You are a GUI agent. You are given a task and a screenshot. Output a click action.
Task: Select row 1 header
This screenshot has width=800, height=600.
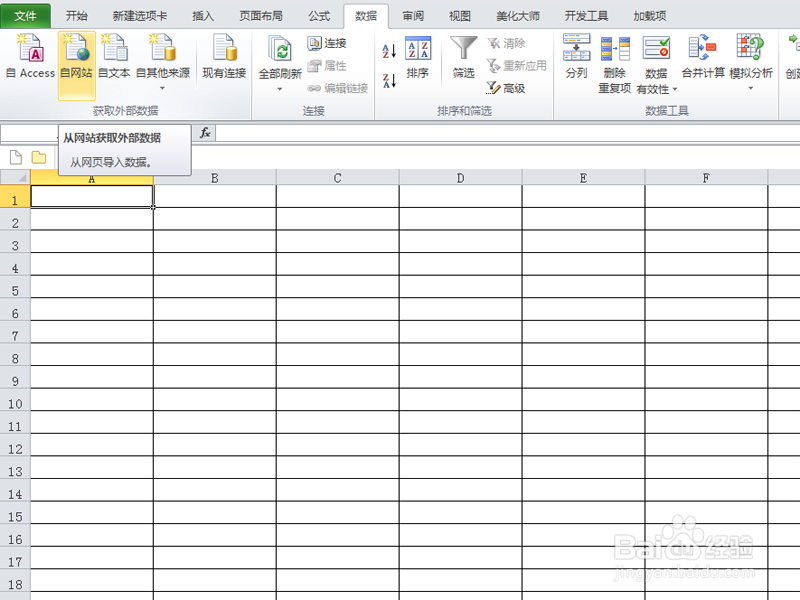pyautogui.click(x=15, y=196)
